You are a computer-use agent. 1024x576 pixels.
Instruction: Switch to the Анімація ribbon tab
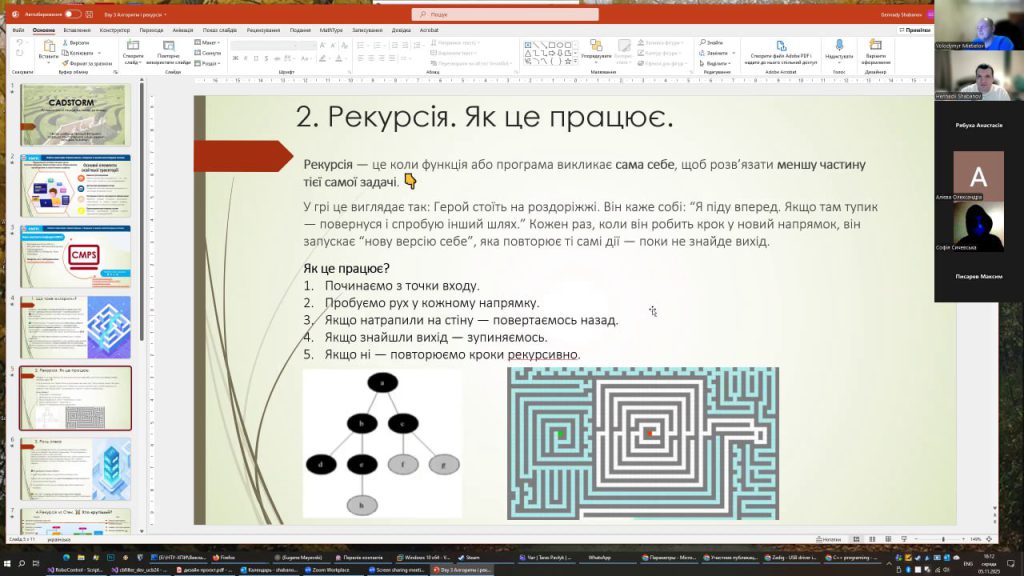click(182, 30)
